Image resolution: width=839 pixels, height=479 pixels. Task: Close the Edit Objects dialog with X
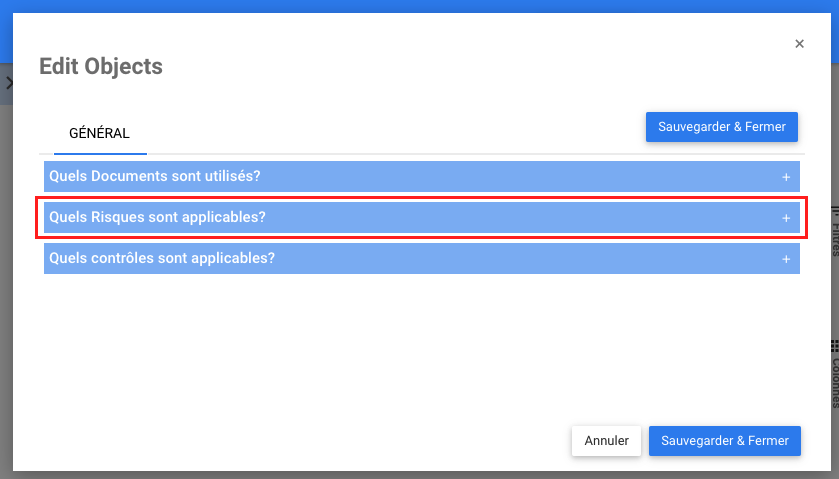pyautogui.click(x=799, y=44)
